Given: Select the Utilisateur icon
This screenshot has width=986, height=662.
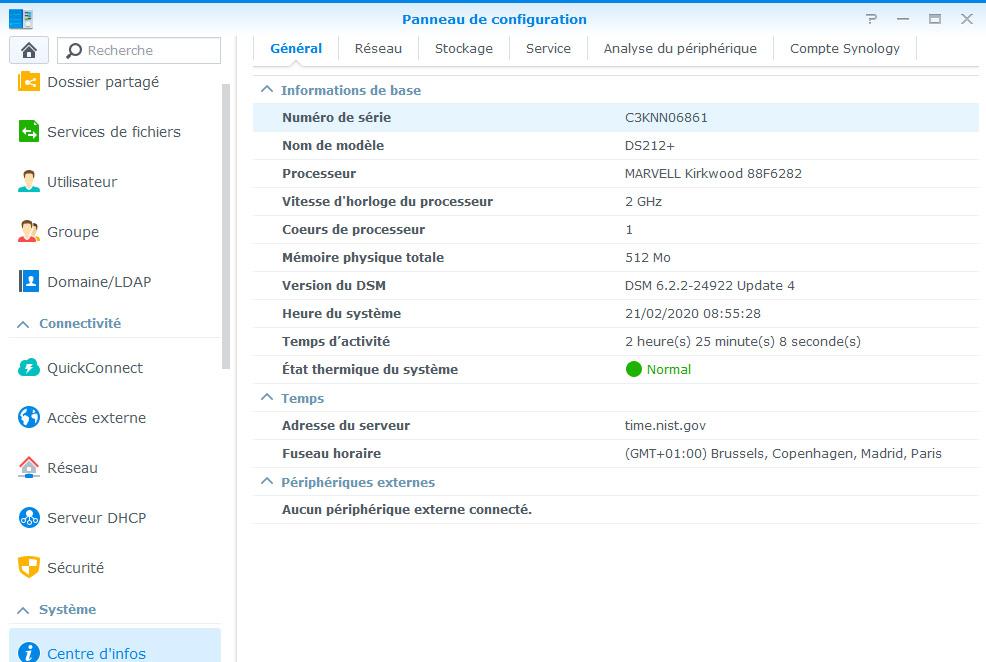Looking at the screenshot, I should point(29,182).
